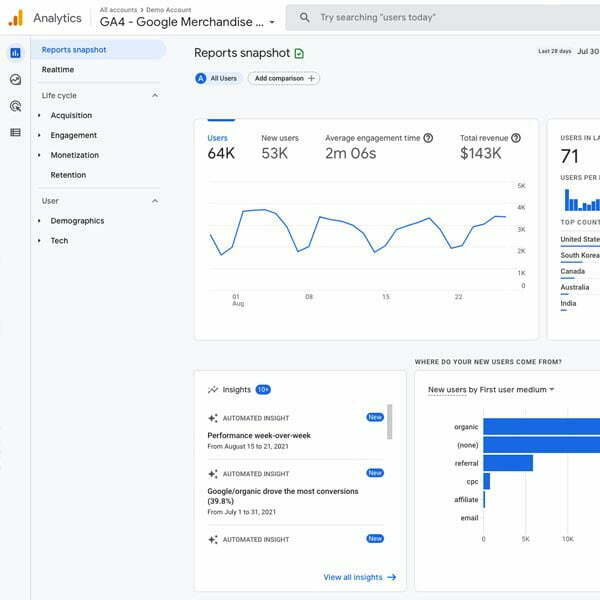Click the Reports icon in left rail
600x600 pixels.
tap(15, 53)
